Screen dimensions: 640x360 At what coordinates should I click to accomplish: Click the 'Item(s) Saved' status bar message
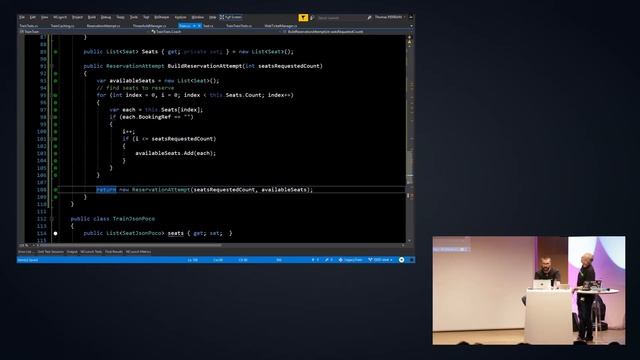pos(28,260)
